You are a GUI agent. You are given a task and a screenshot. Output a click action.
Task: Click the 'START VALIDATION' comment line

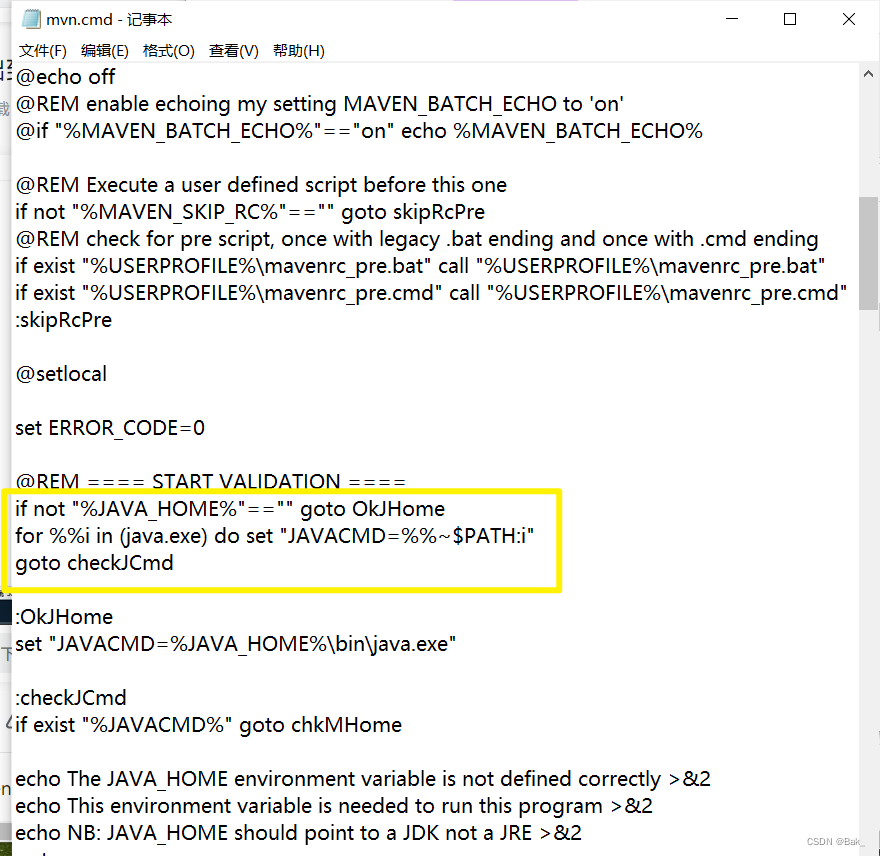coord(210,482)
